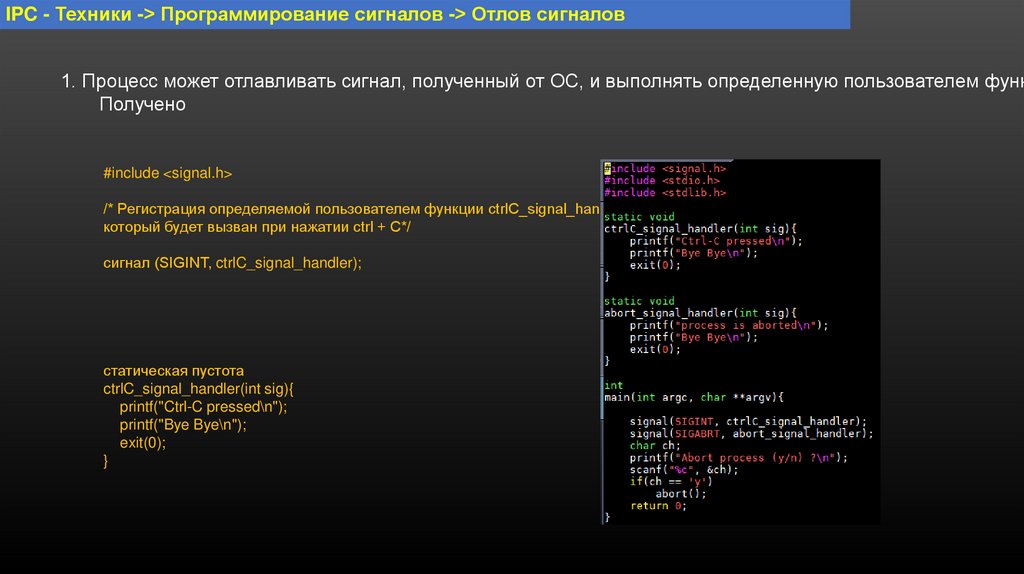Image resolution: width=1024 pixels, height=574 pixels.
Task: Click "return 0;" in the terminal code
Action: pos(658,505)
